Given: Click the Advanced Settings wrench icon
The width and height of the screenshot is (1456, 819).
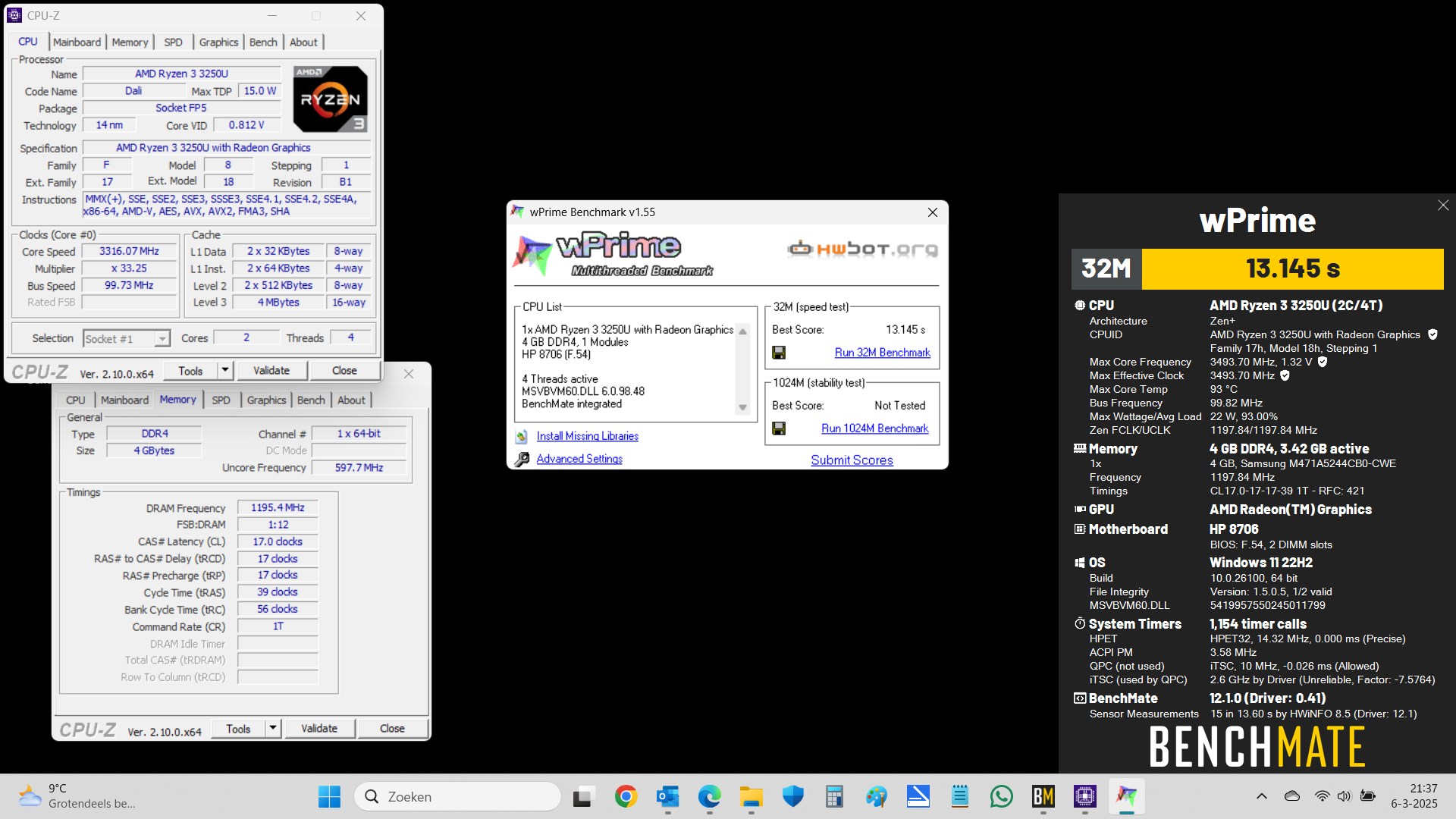Looking at the screenshot, I should [x=522, y=459].
